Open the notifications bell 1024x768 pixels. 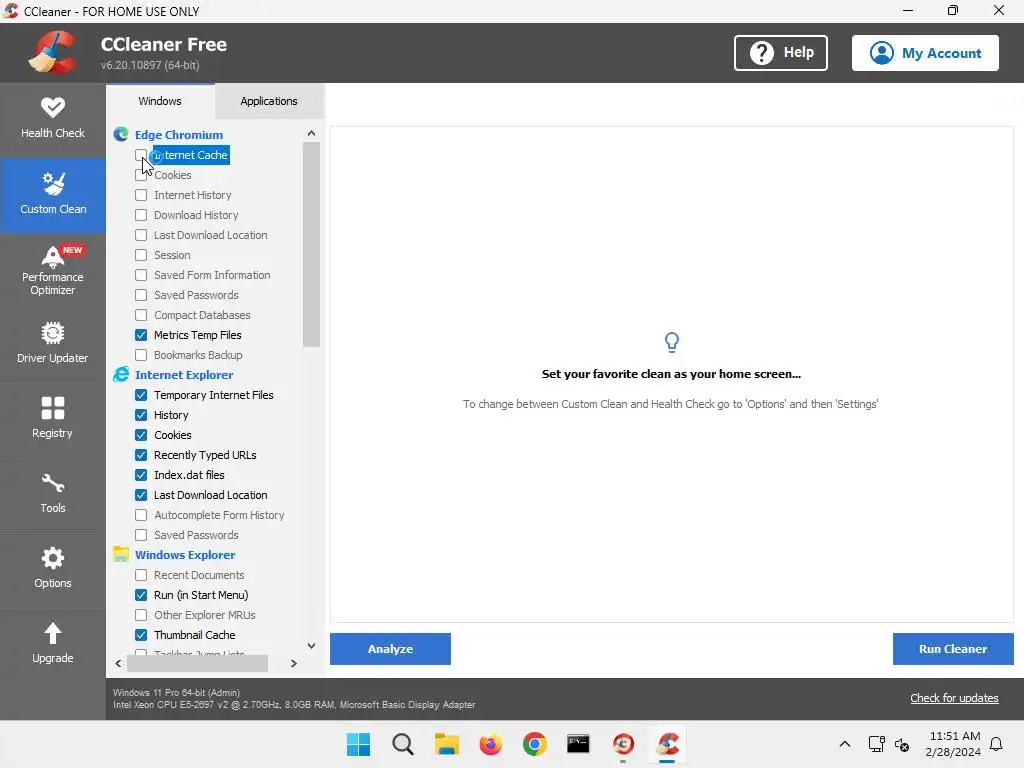[996, 744]
